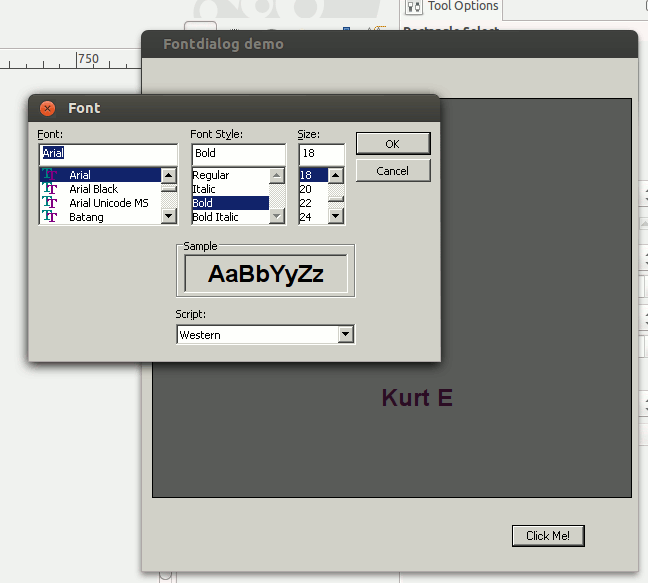
Task: Click the Size text field
Action: 321,154
